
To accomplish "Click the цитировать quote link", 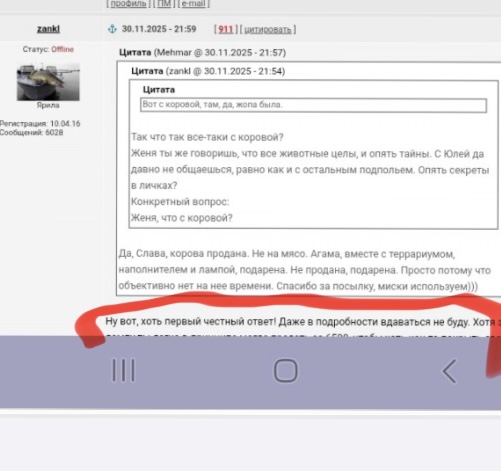I will [268, 30].
